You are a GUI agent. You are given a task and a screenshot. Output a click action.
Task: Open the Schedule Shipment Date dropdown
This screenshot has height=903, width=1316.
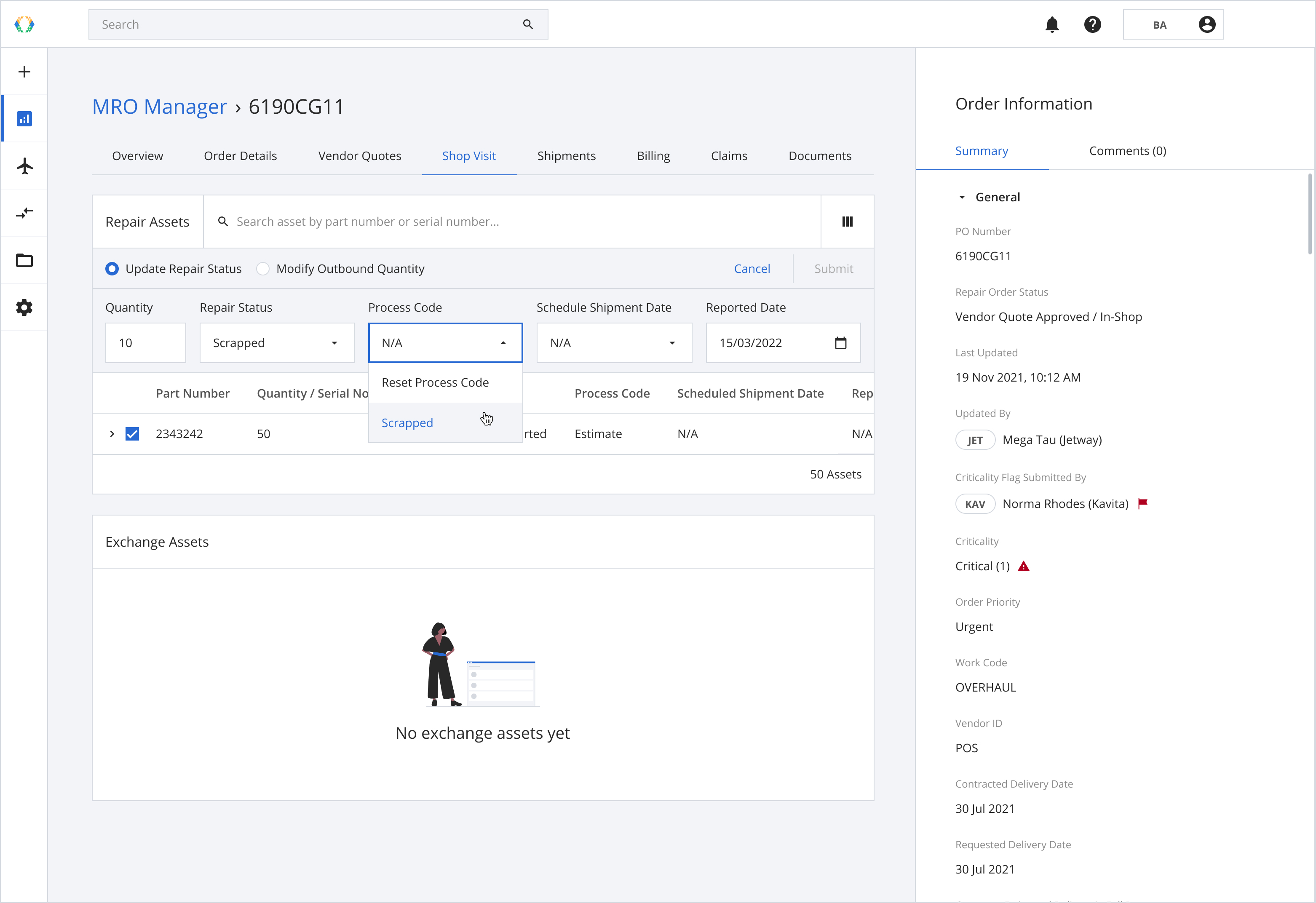click(614, 342)
